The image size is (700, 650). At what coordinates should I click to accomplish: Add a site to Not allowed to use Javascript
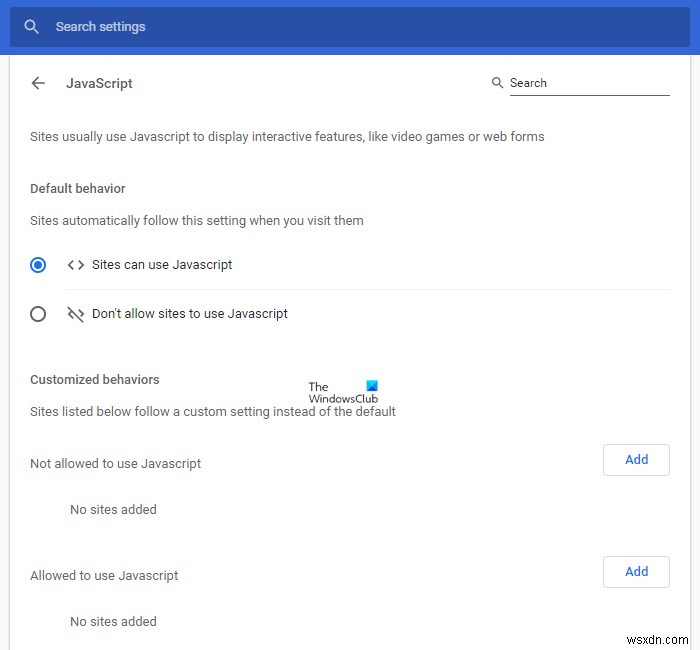636,460
